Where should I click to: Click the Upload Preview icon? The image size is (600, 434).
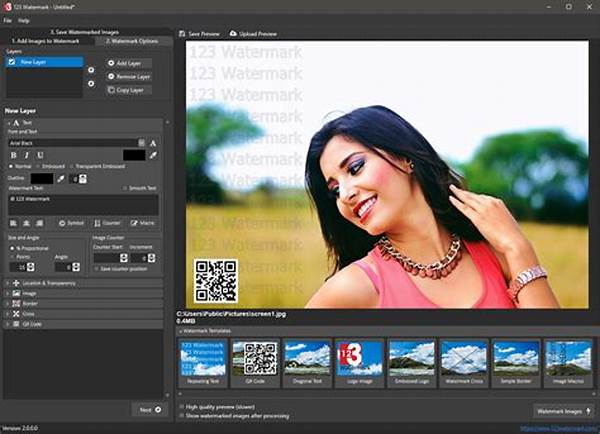coord(234,33)
